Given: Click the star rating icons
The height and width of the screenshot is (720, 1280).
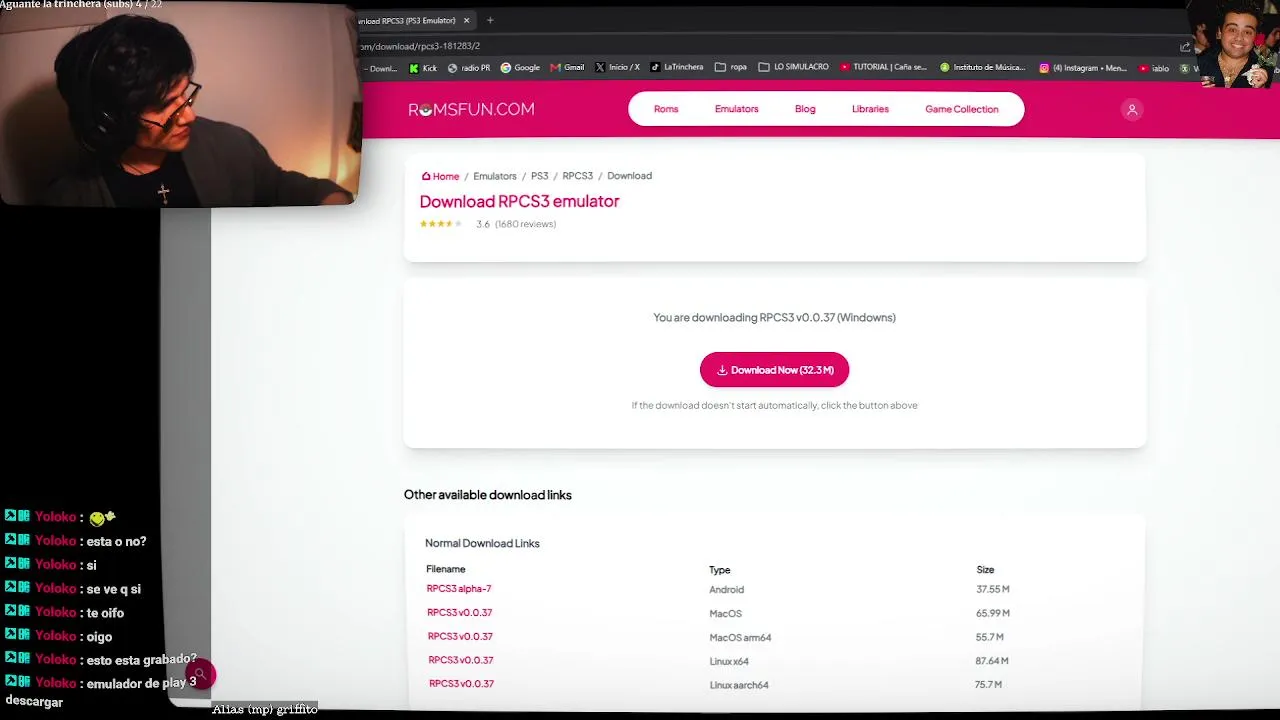Looking at the screenshot, I should pos(441,224).
